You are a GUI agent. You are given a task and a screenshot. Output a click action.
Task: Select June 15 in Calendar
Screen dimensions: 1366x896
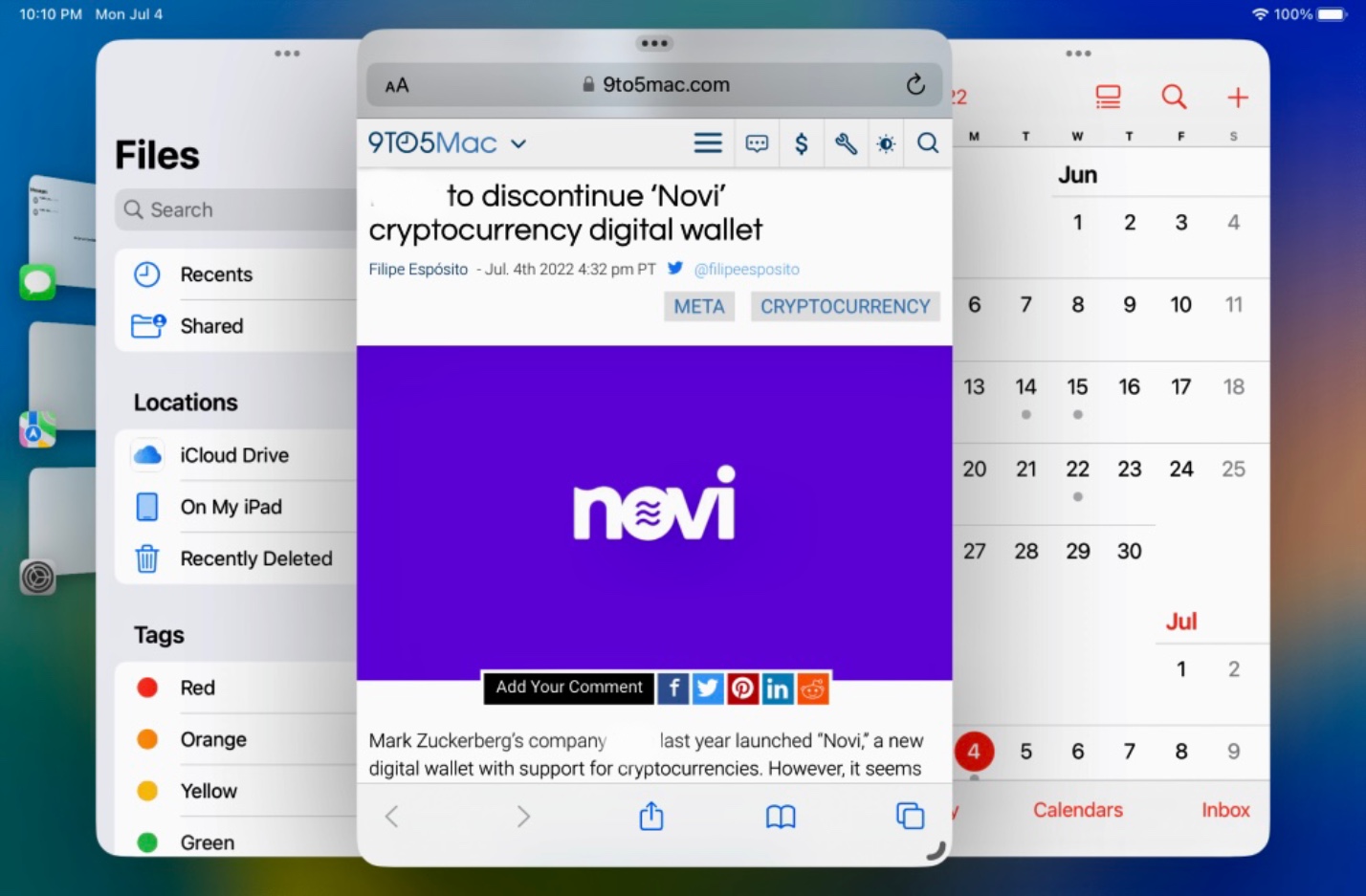pos(1078,387)
